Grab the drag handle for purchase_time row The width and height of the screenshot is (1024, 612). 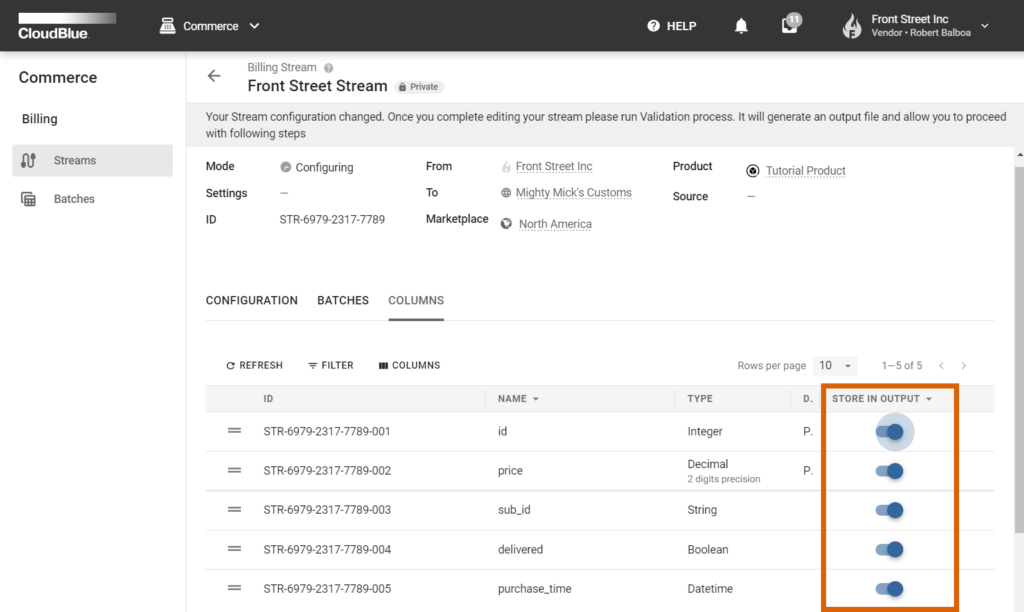pos(234,587)
